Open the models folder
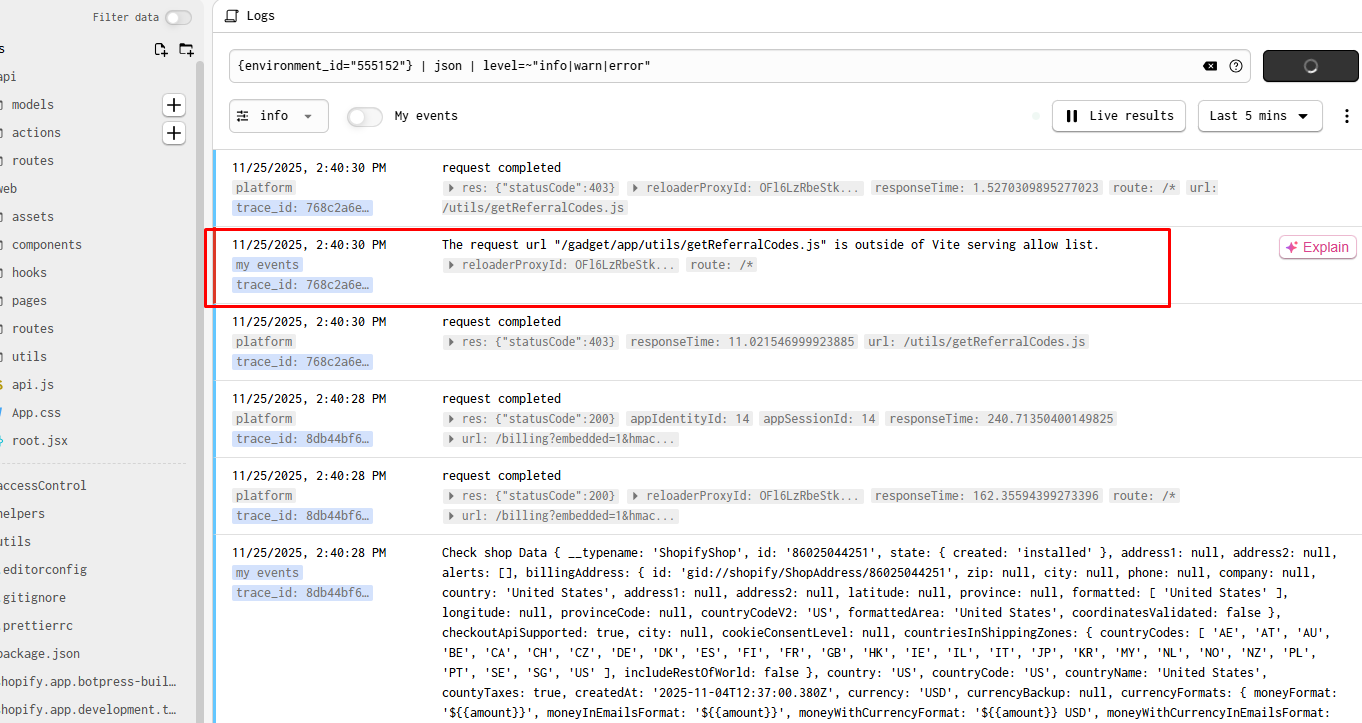 tap(32, 105)
